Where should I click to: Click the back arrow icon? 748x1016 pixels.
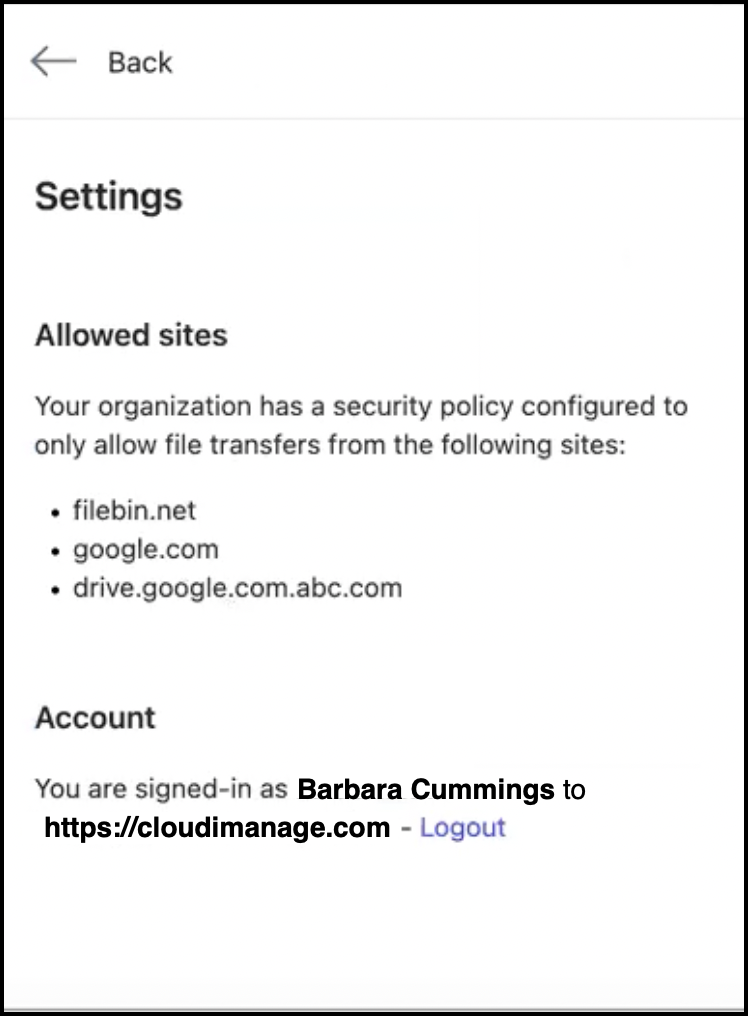[x=53, y=62]
